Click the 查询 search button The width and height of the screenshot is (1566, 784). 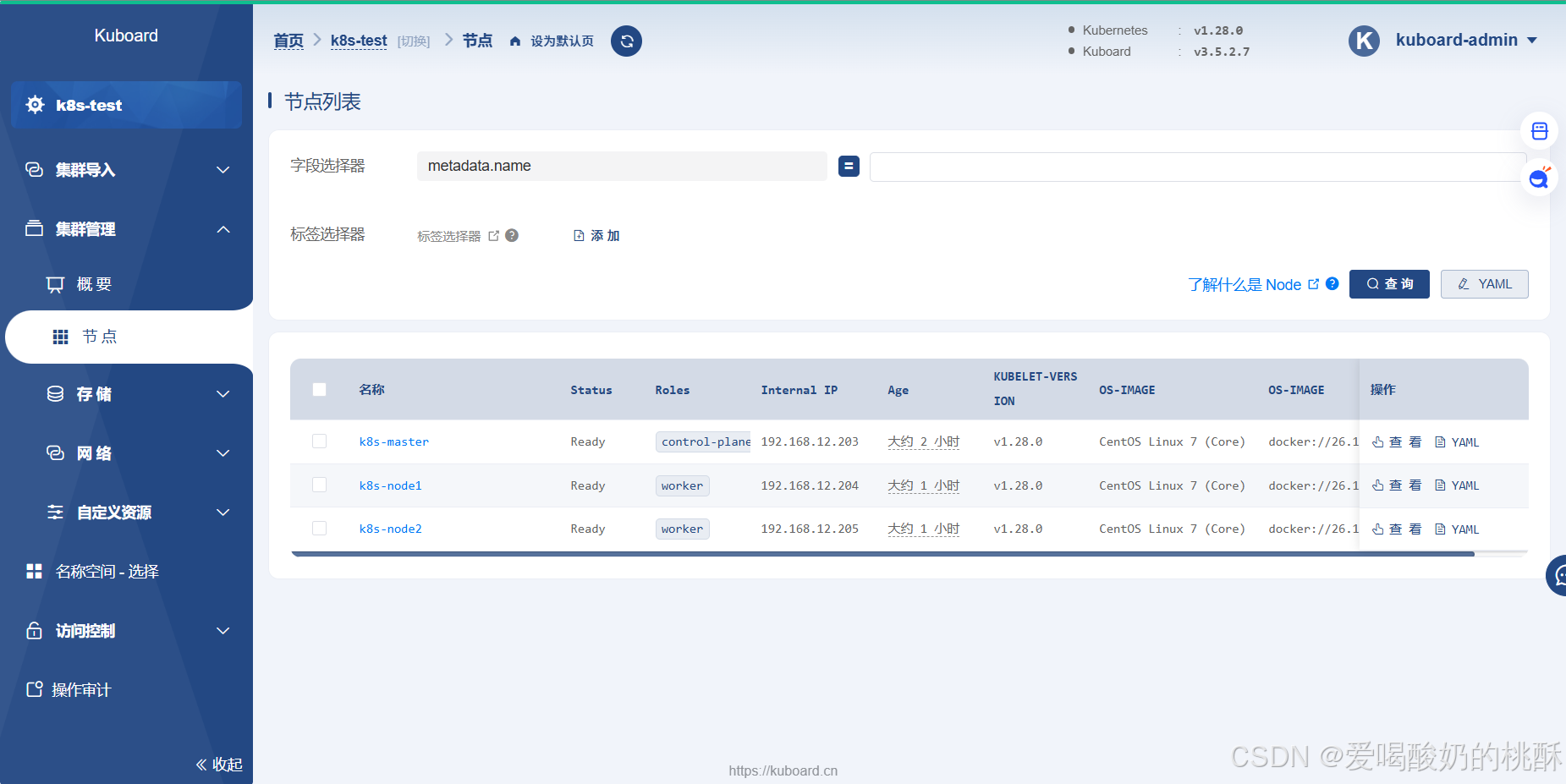pos(1389,284)
